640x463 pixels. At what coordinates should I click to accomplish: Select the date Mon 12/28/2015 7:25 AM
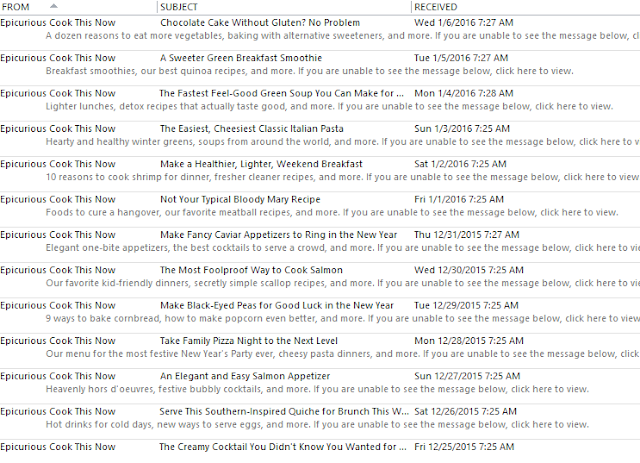click(469, 341)
